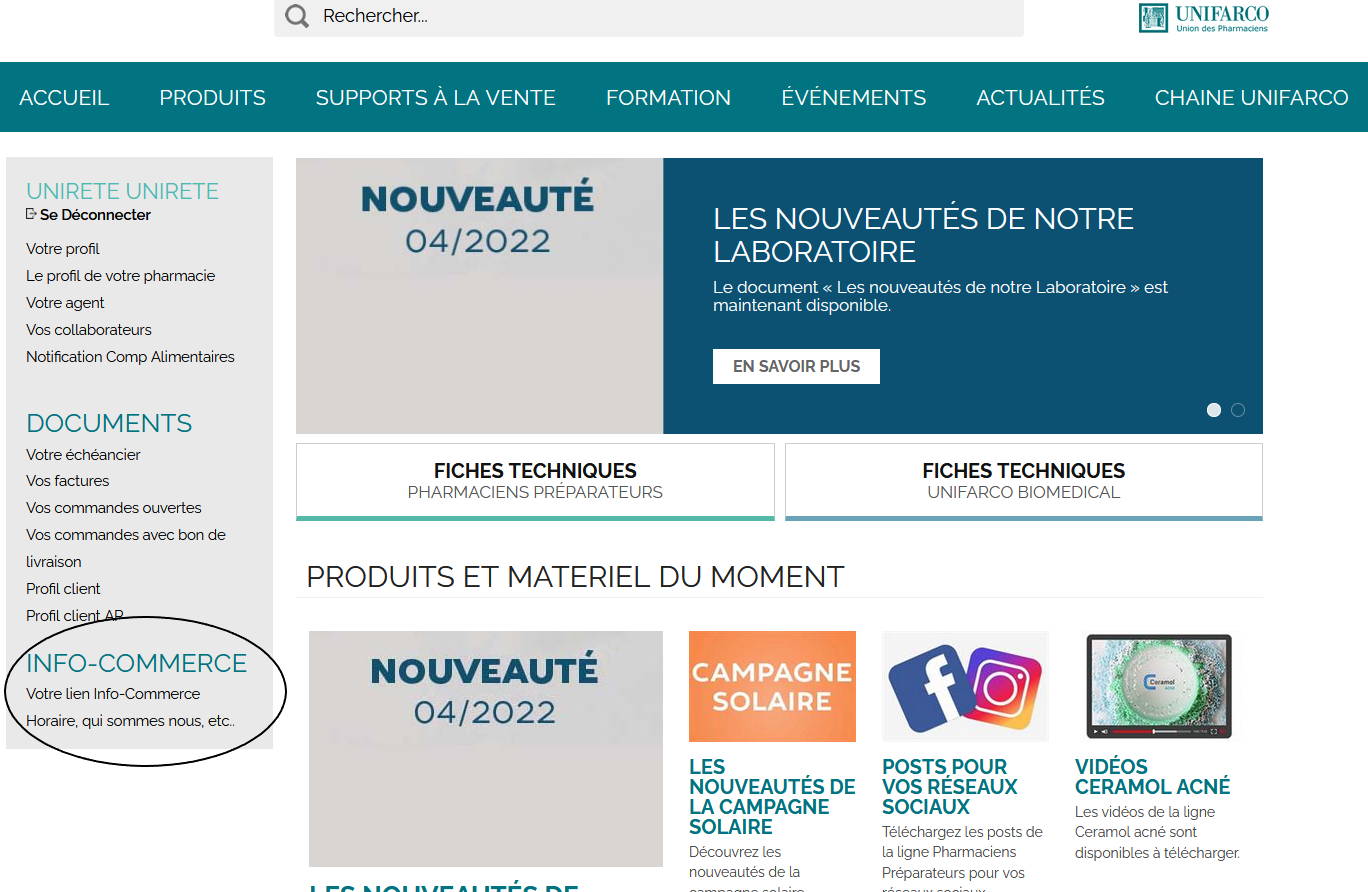Click the Facebook Instagram posts thumbnail
The width and height of the screenshot is (1368, 892).
coord(965,686)
